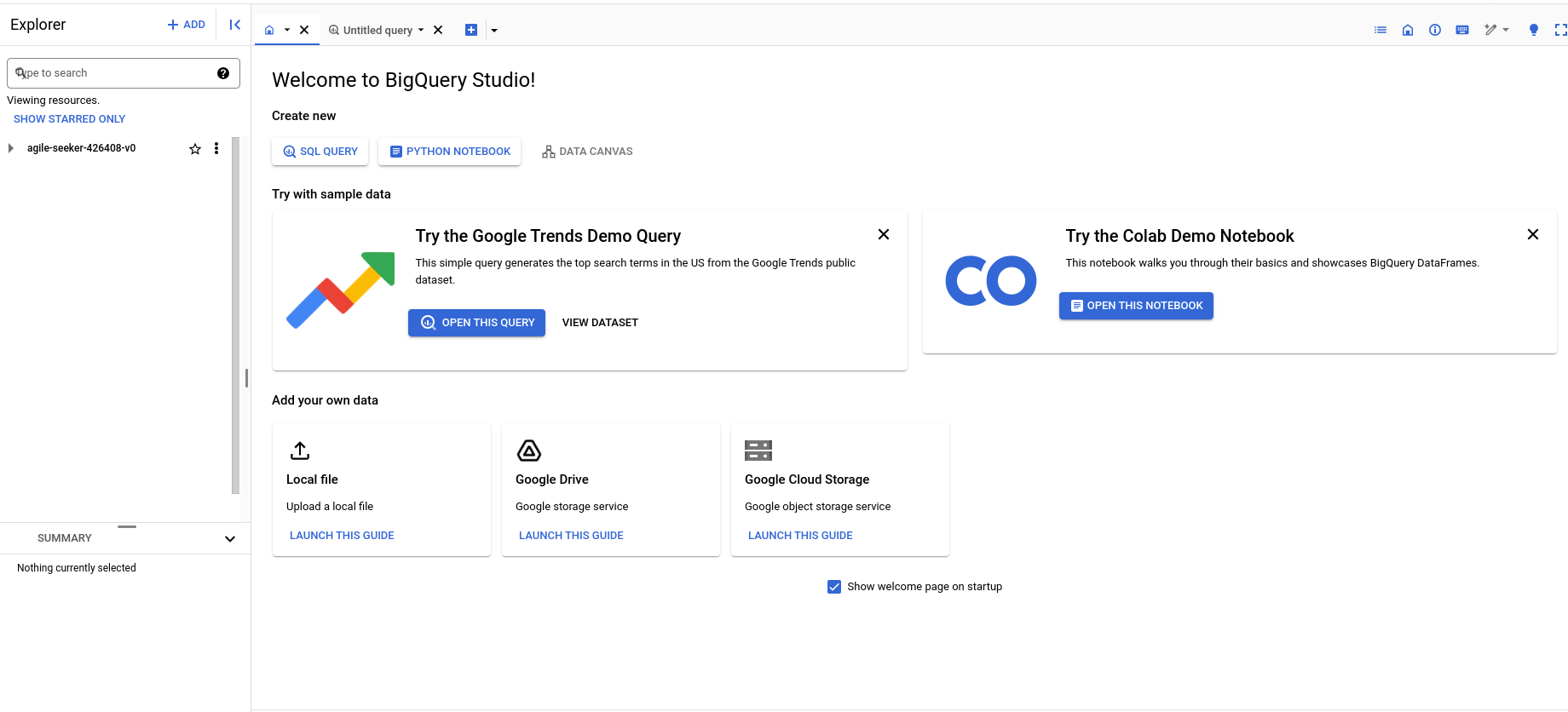Open actions menu for agile-seeker-426408-v0

[216, 148]
